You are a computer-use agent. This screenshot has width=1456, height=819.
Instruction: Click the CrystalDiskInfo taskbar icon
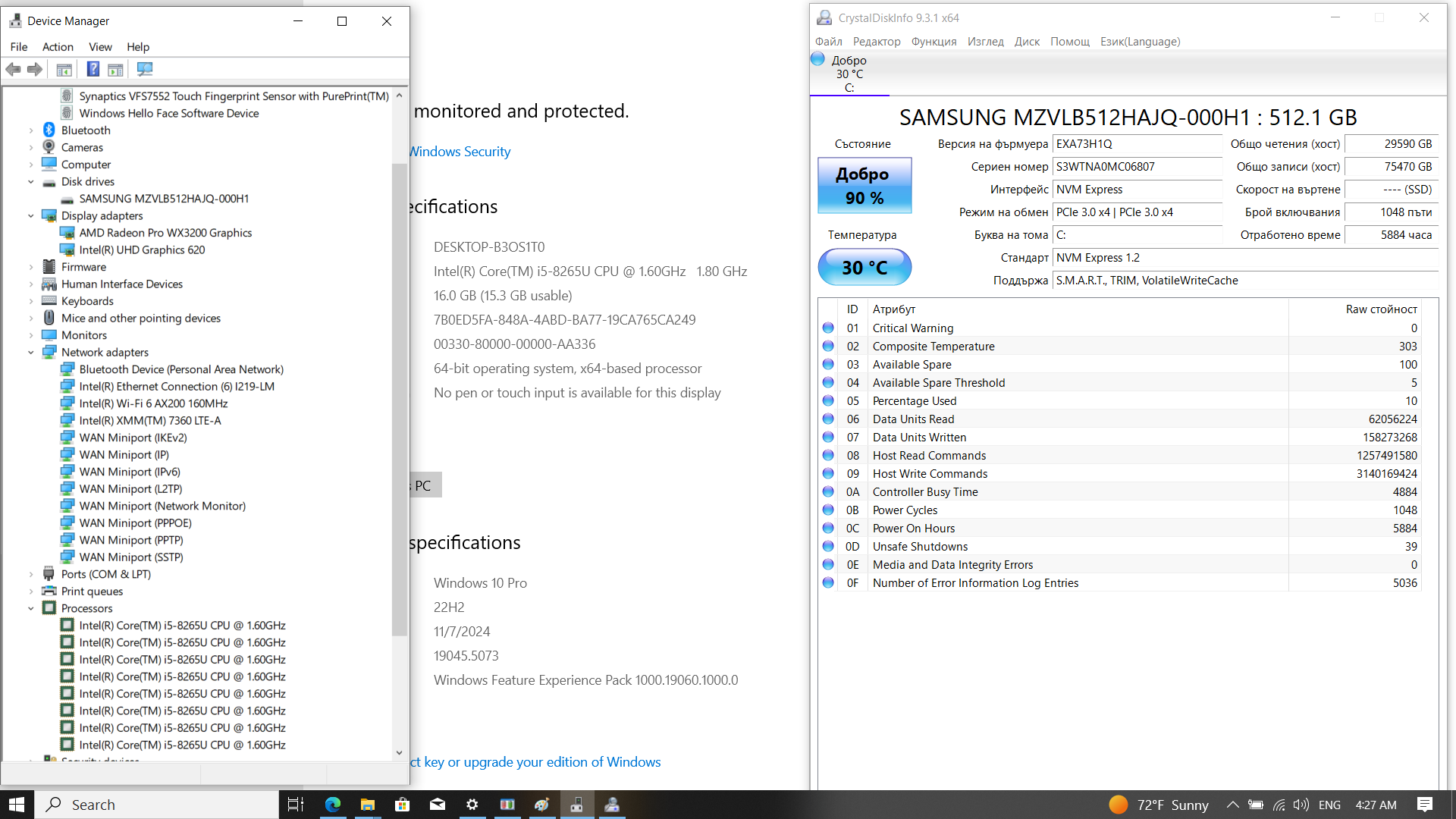coord(611,805)
